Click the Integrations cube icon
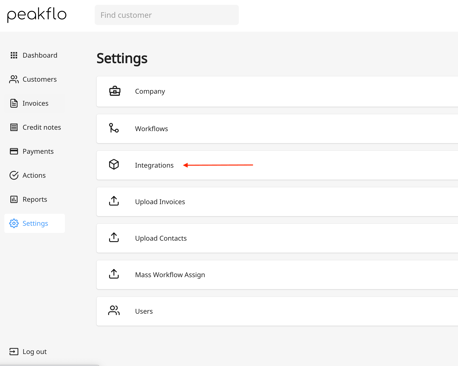The width and height of the screenshot is (458, 366). pyautogui.click(x=114, y=164)
